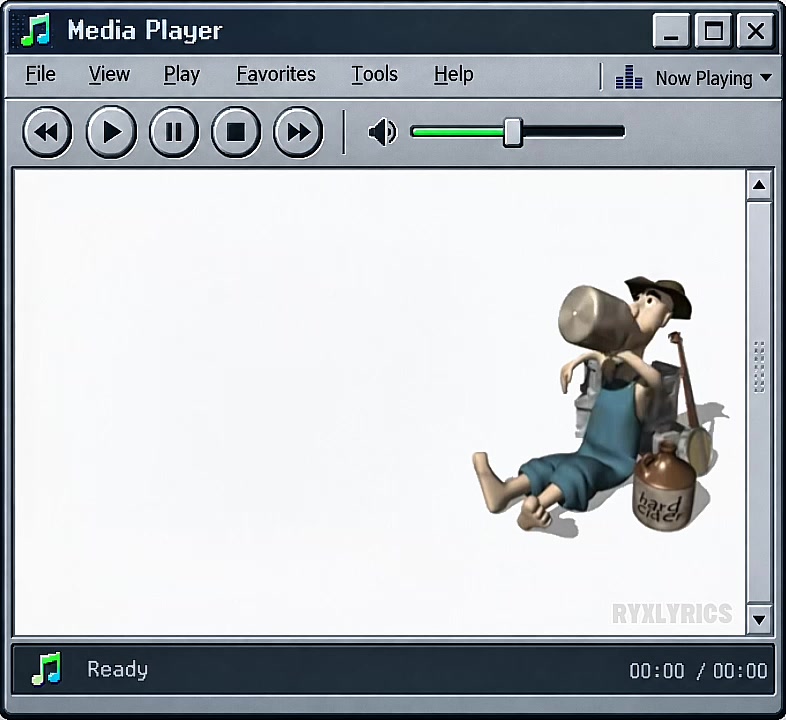This screenshot has width=786, height=720.
Task: Expand the Now Playing dropdown arrow
Action: coord(765,78)
